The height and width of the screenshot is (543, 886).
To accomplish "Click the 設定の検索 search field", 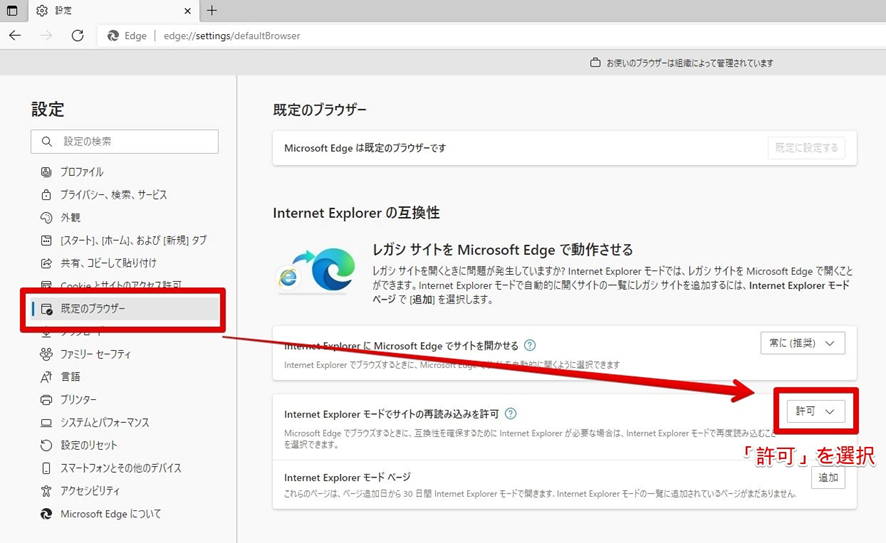I will (x=124, y=141).
